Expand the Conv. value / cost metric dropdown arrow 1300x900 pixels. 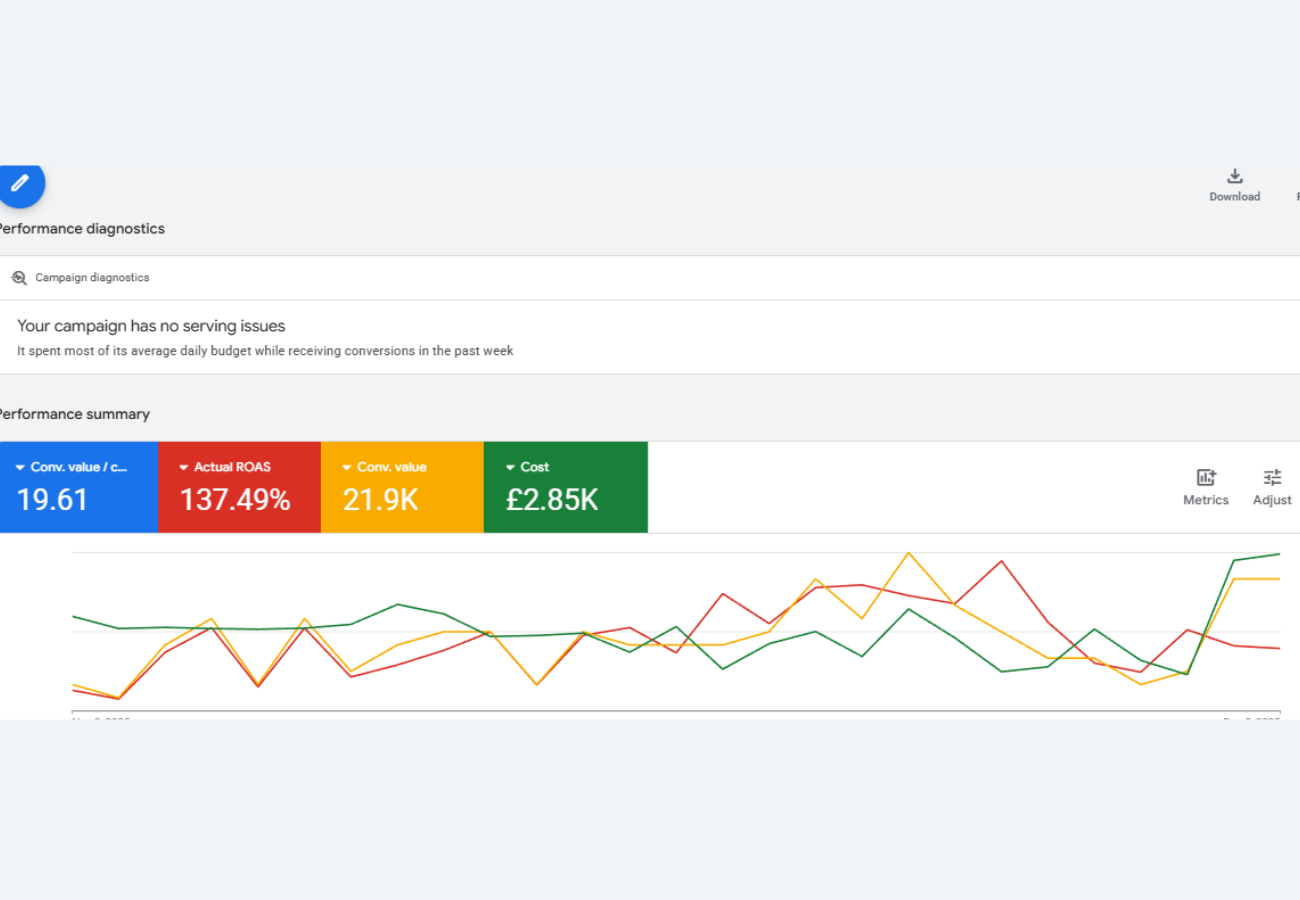coord(20,468)
